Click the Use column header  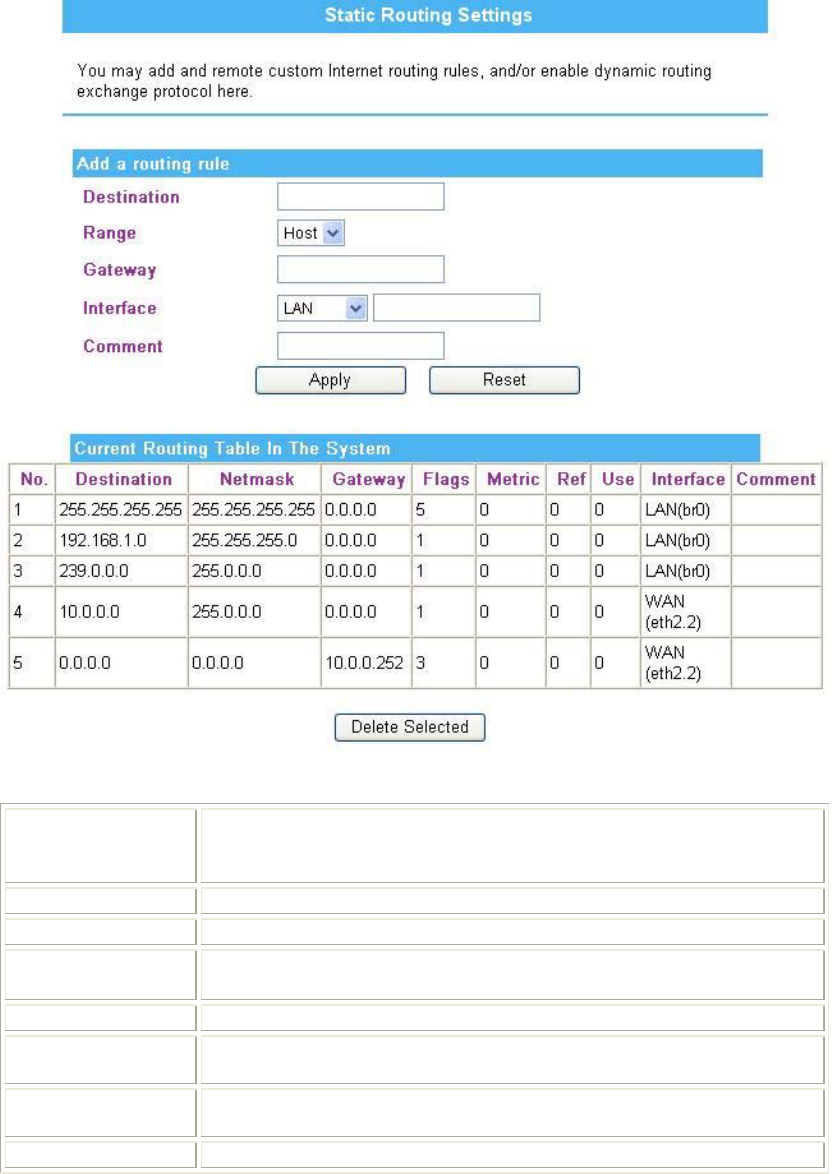[x=616, y=479]
